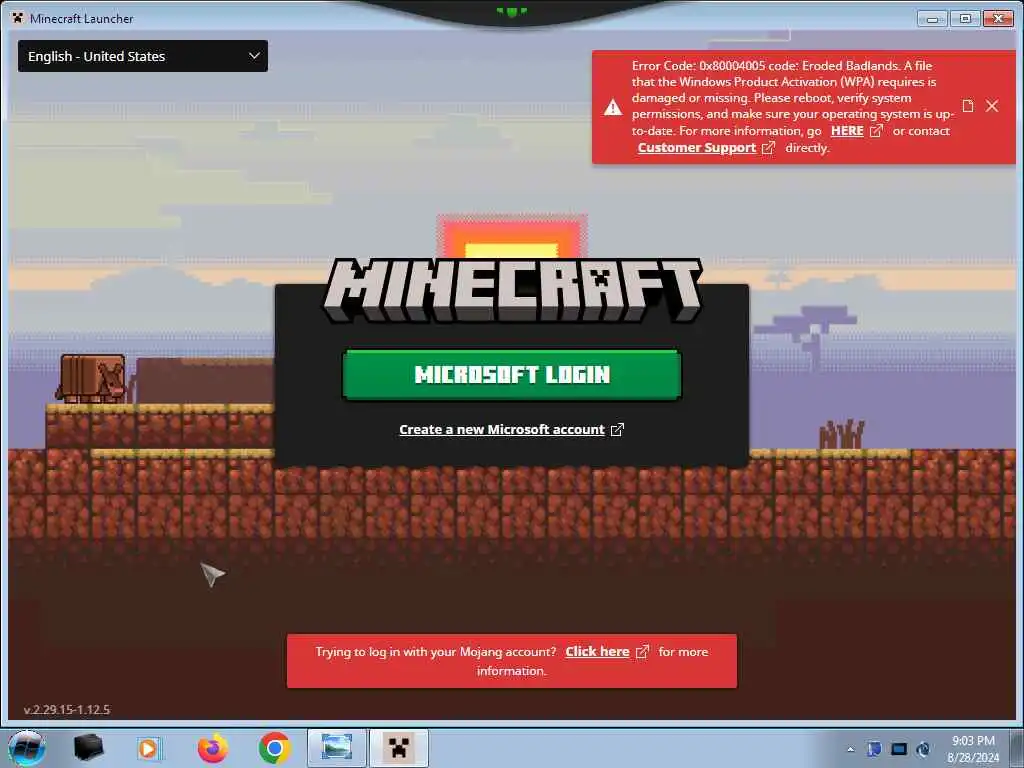
Task: Switch to the picture viewer taskbar item
Action: tap(336, 748)
